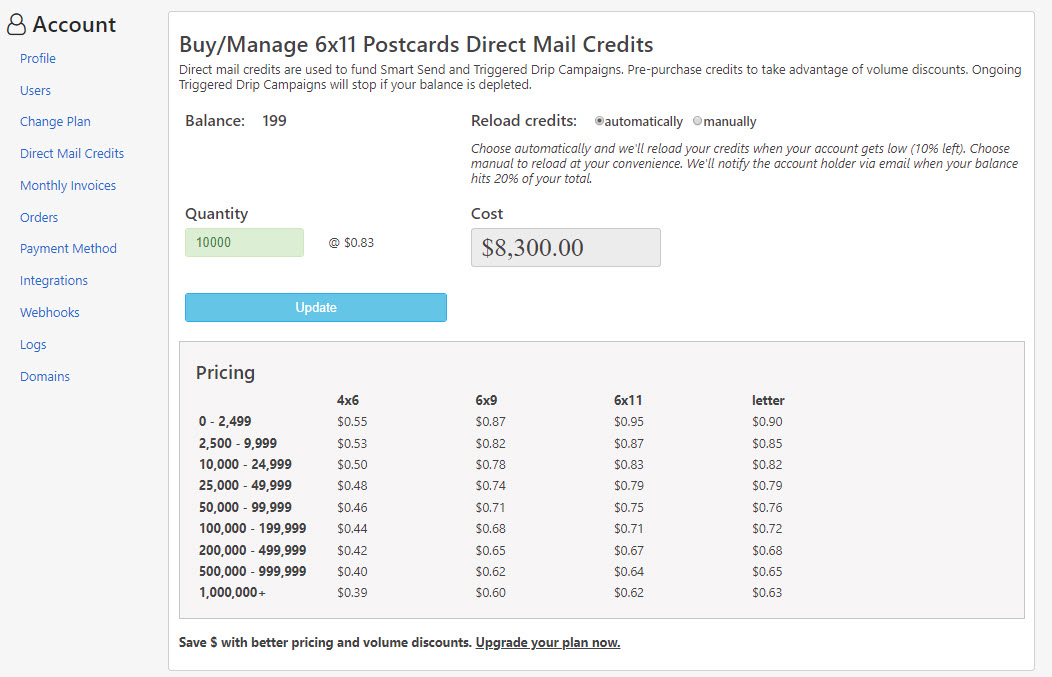Select the 50,000 - 99,999 row label
This screenshot has width=1052, height=677.
[x=245, y=507]
